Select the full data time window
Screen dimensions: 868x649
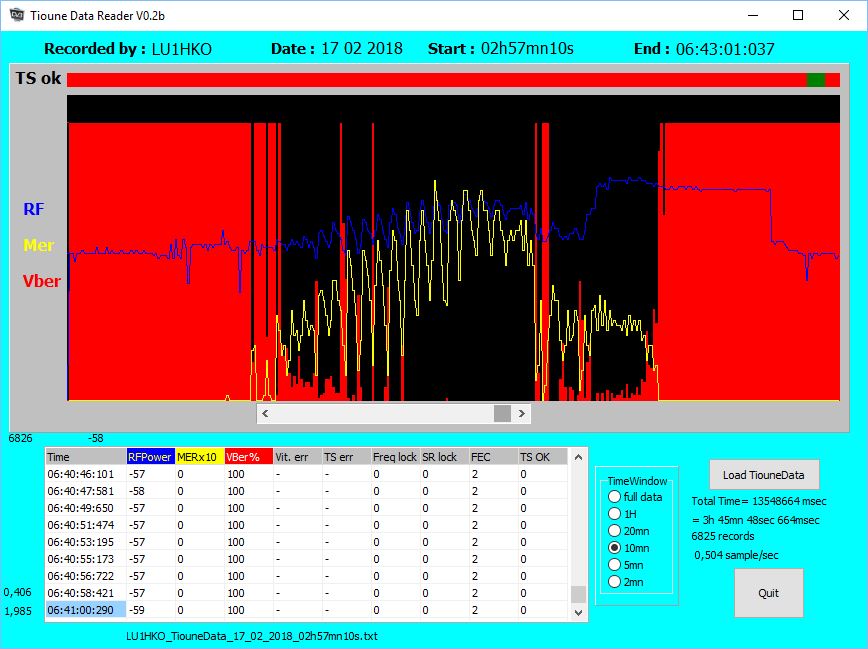[614, 497]
